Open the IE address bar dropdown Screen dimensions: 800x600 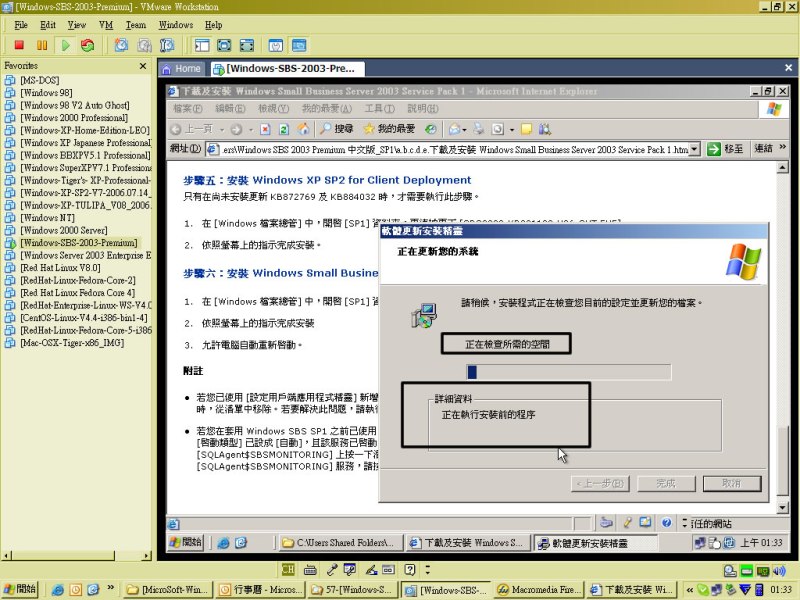(694, 149)
